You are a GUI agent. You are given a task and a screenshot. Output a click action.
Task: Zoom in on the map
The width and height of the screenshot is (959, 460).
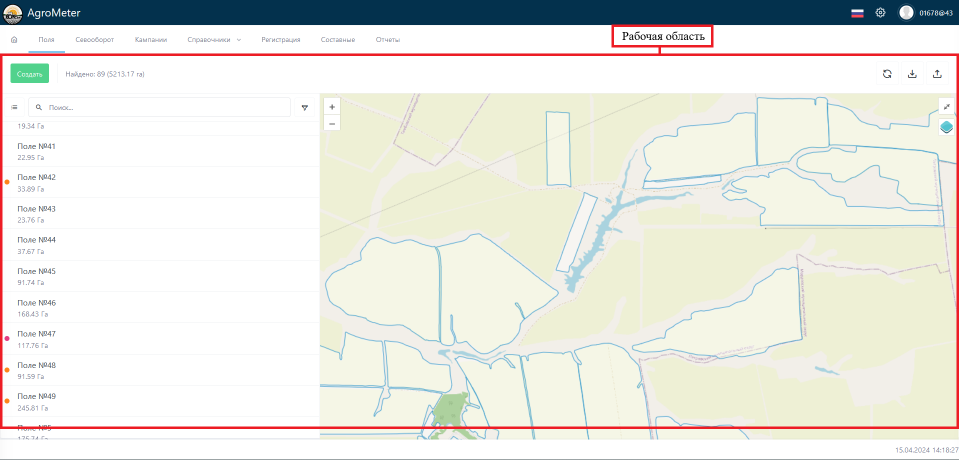332,106
